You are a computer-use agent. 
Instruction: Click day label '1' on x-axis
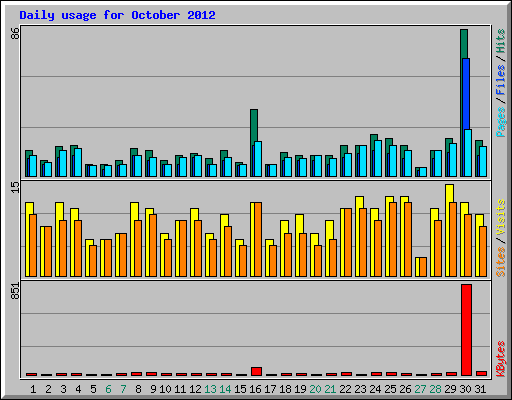[33, 389]
